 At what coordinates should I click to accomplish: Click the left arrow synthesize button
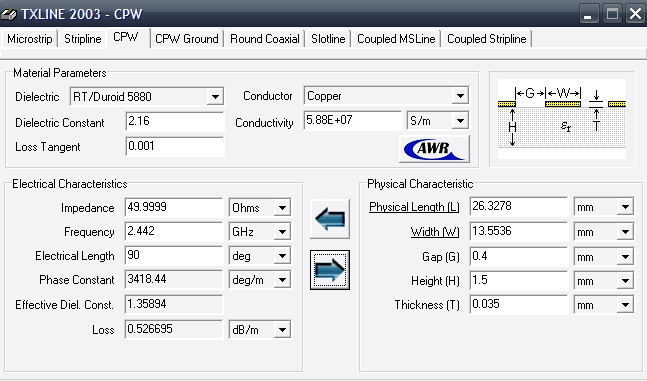pyautogui.click(x=330, y=218)
